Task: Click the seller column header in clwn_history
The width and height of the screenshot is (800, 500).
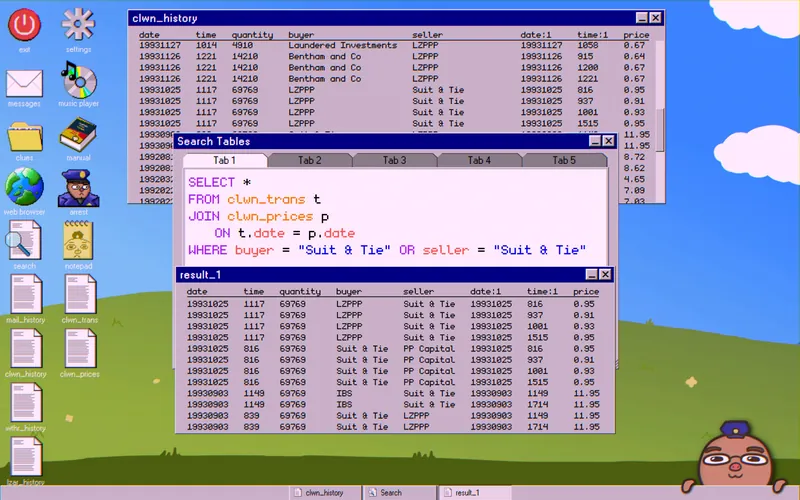Action: coord(427,35)
